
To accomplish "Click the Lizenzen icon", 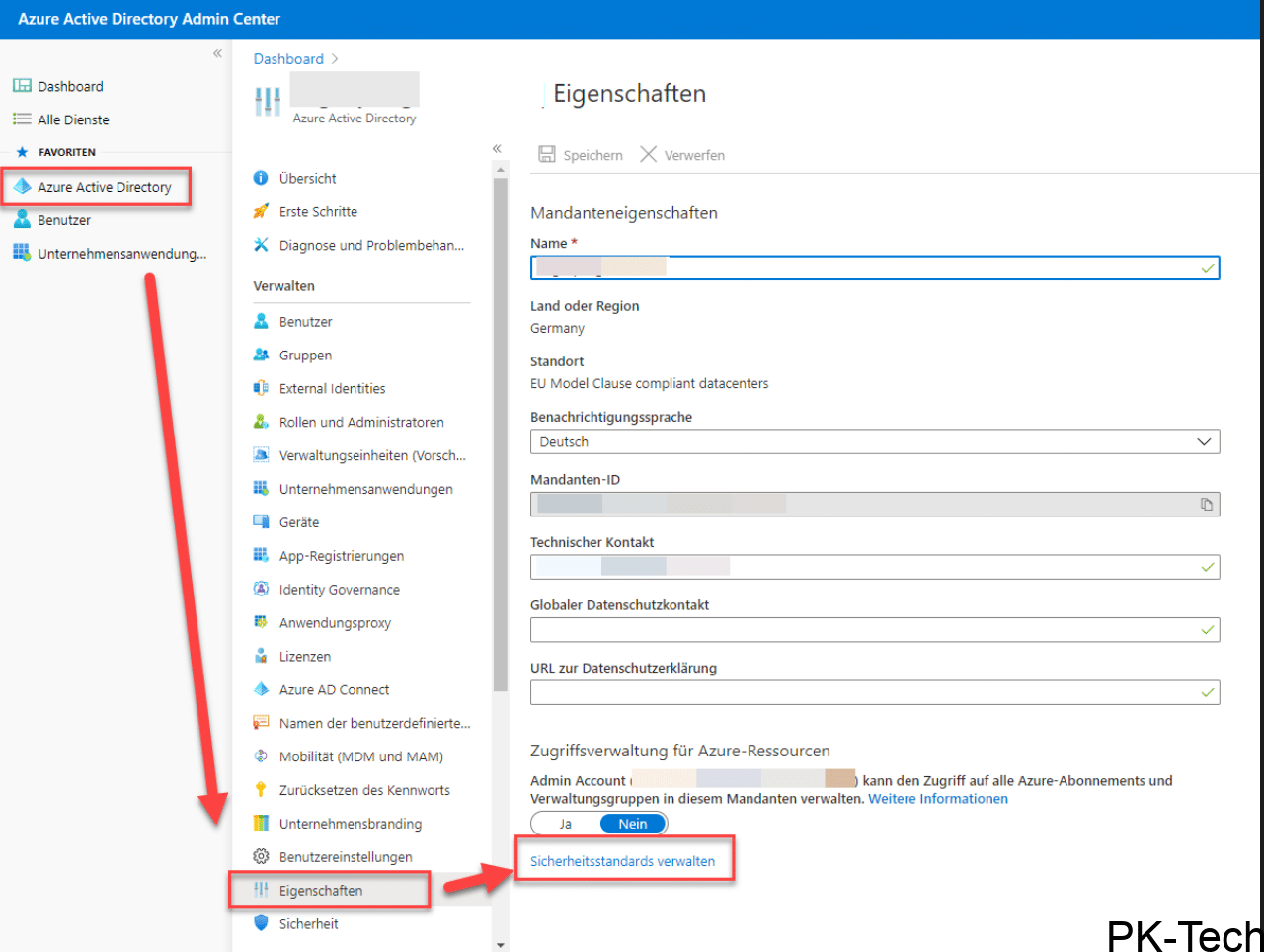I will point(261,656).
